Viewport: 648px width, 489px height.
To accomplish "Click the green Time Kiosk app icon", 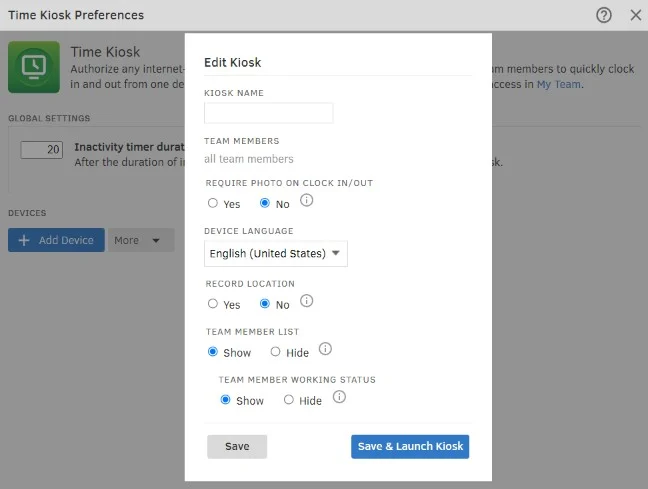I will [x=34, y=67].
